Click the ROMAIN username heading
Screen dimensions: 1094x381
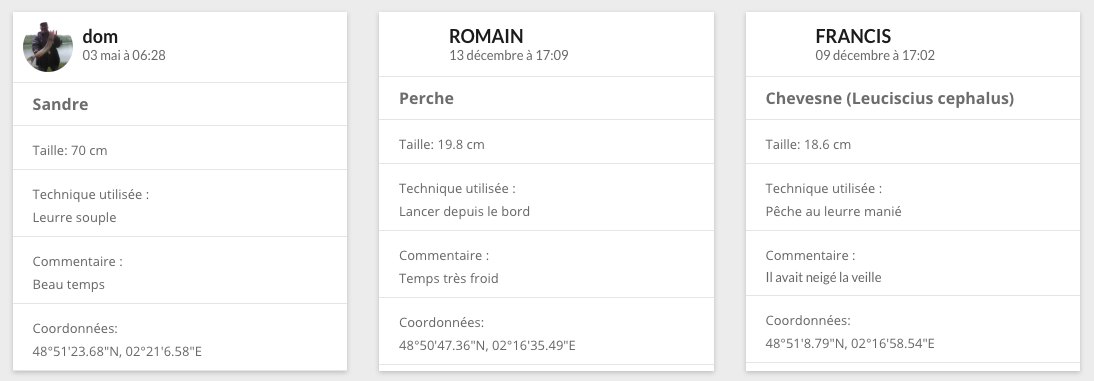coord(486,36)
